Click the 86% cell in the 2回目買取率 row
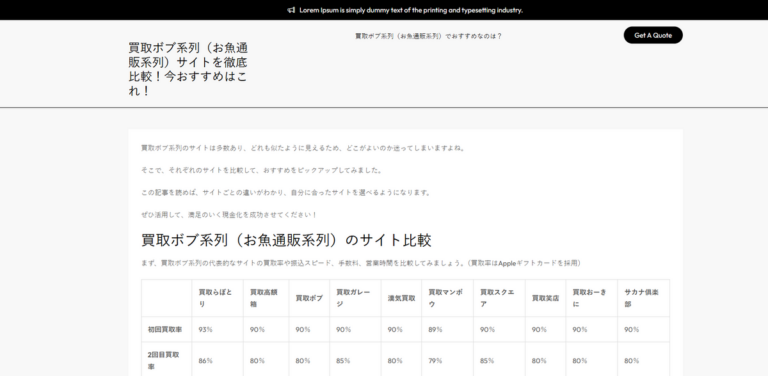Viewport: 768px width, 376px height. 217,360
